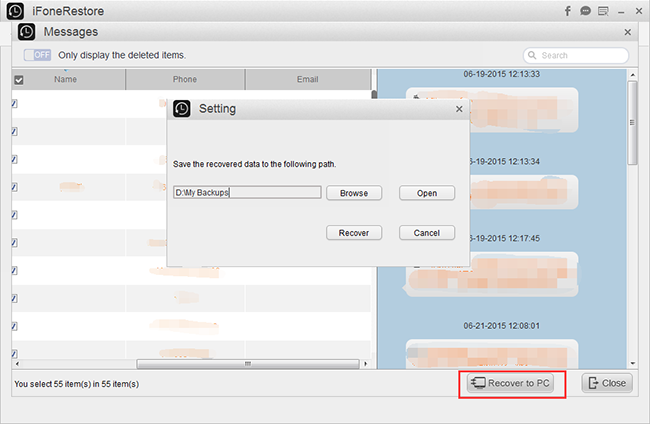
Task: Toggle 'Only display the deleted items' switch
Action: (x=37, y=55)
